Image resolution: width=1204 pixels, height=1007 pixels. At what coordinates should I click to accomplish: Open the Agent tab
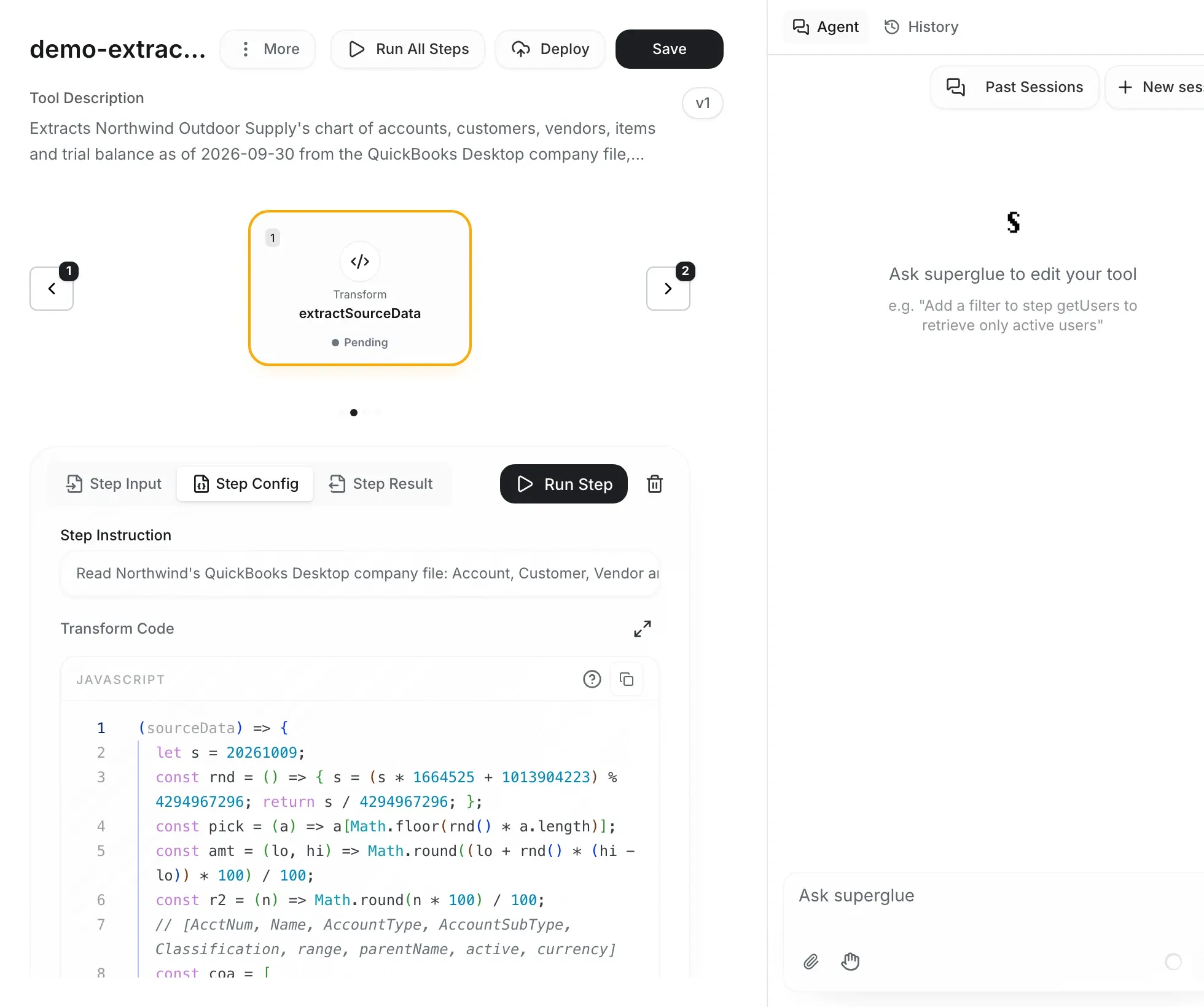[x=826, y=27]
